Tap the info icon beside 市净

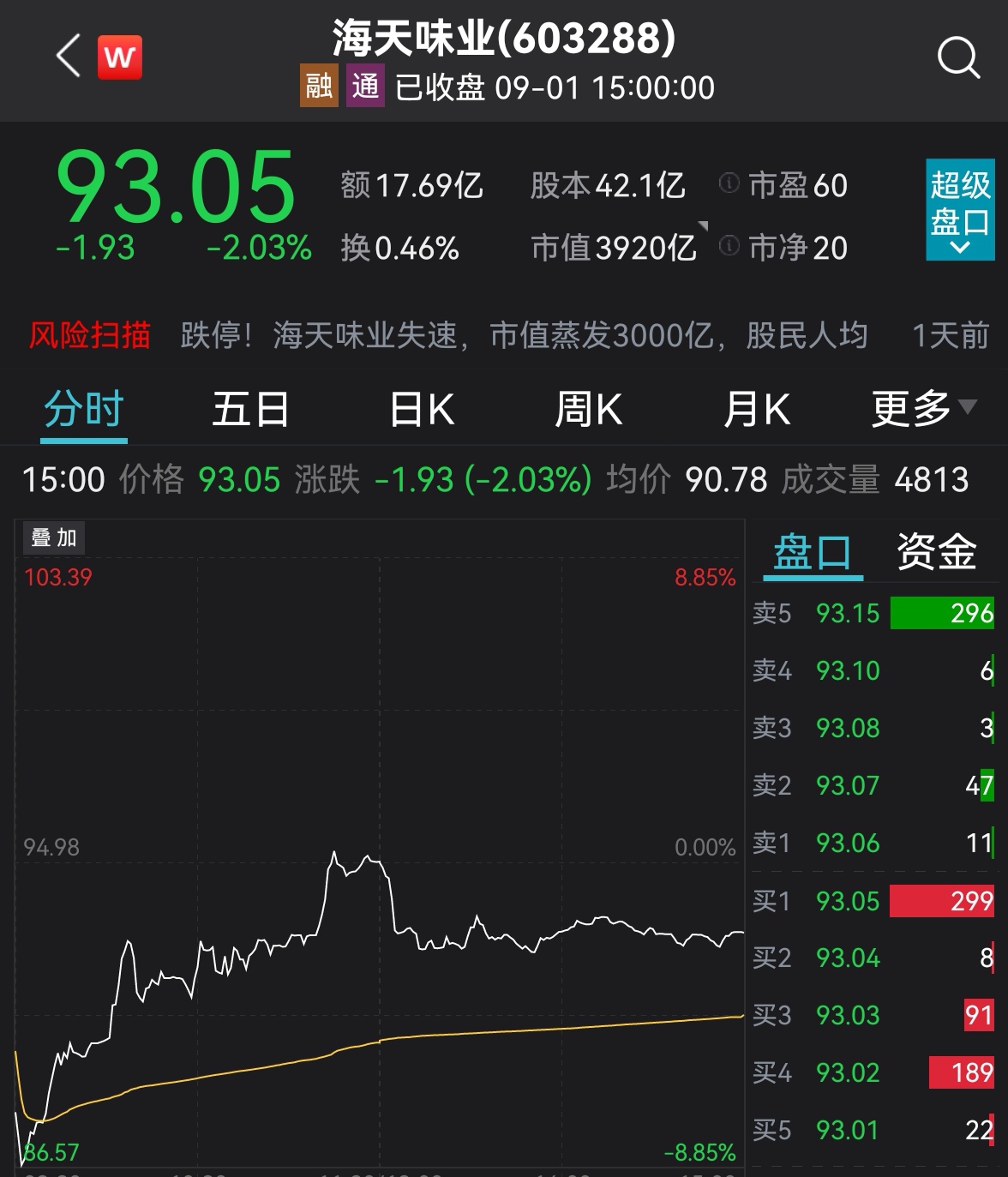729,247
